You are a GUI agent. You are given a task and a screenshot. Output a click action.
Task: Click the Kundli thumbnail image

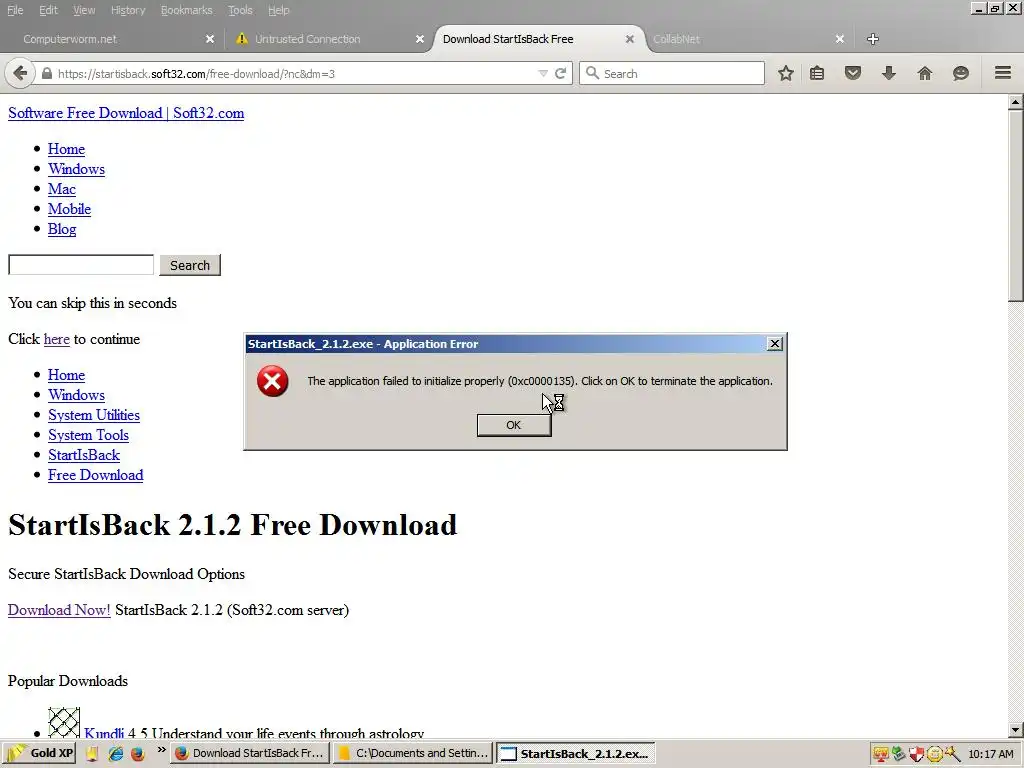(64, 723)
